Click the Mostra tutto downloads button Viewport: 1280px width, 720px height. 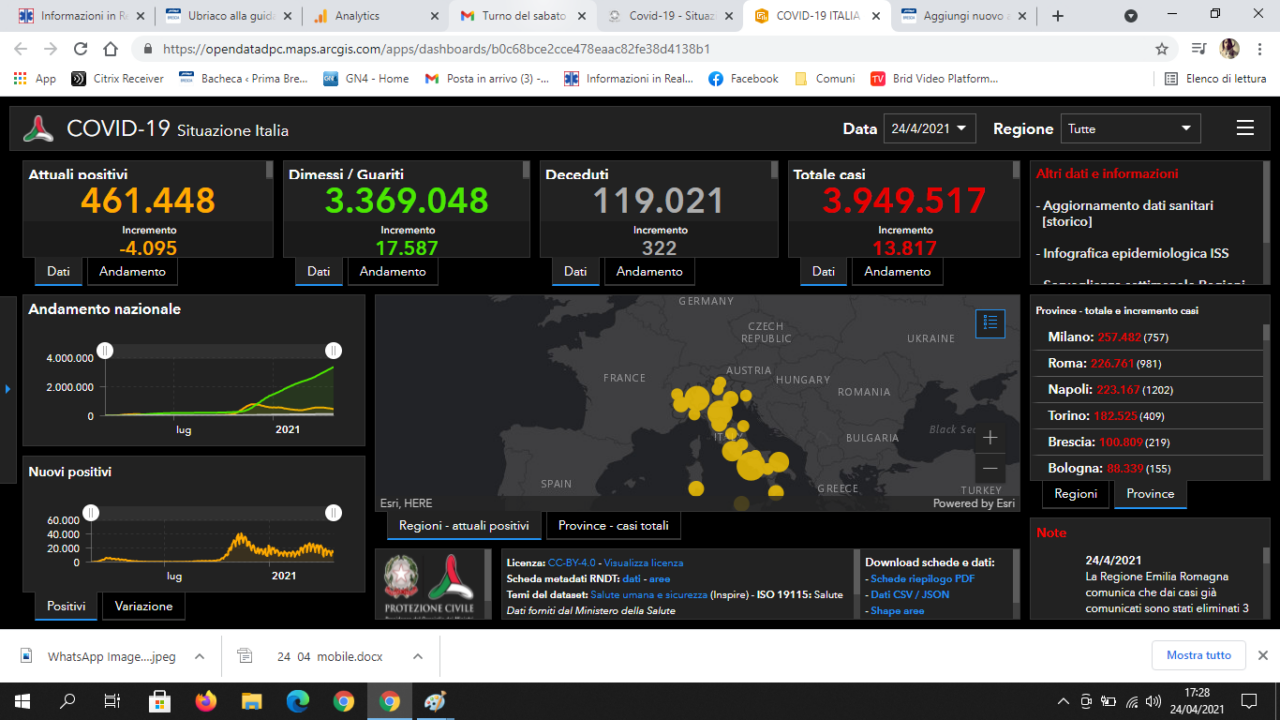pos(1198,656)
